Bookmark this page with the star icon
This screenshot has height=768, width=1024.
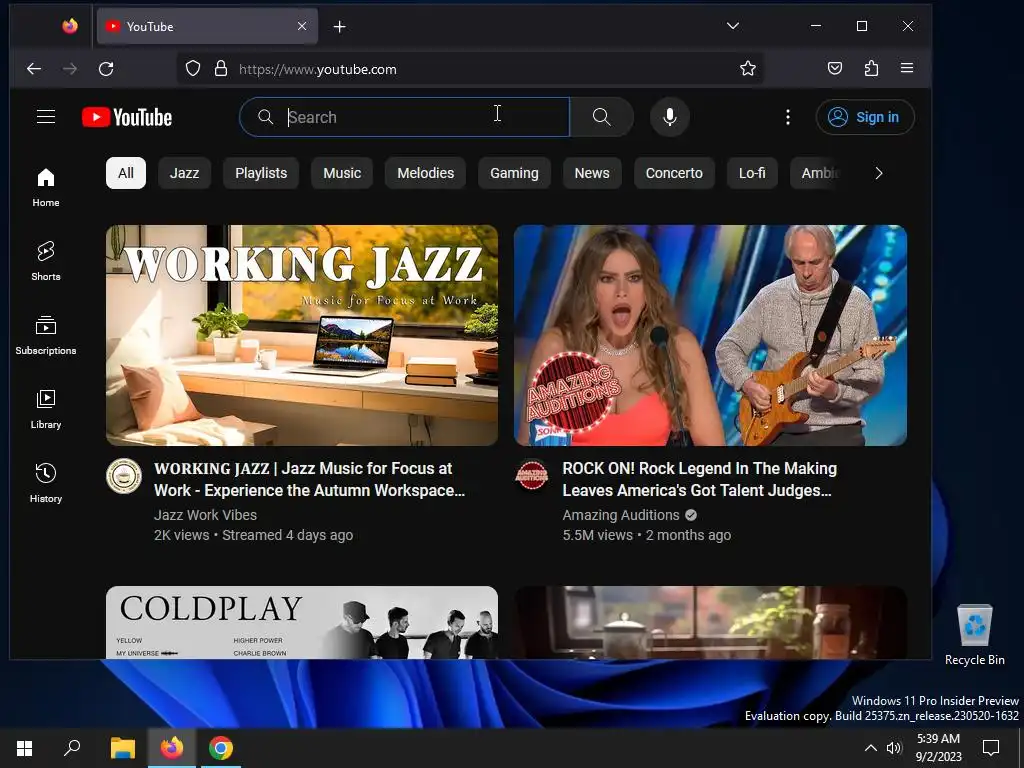(748, 69)
